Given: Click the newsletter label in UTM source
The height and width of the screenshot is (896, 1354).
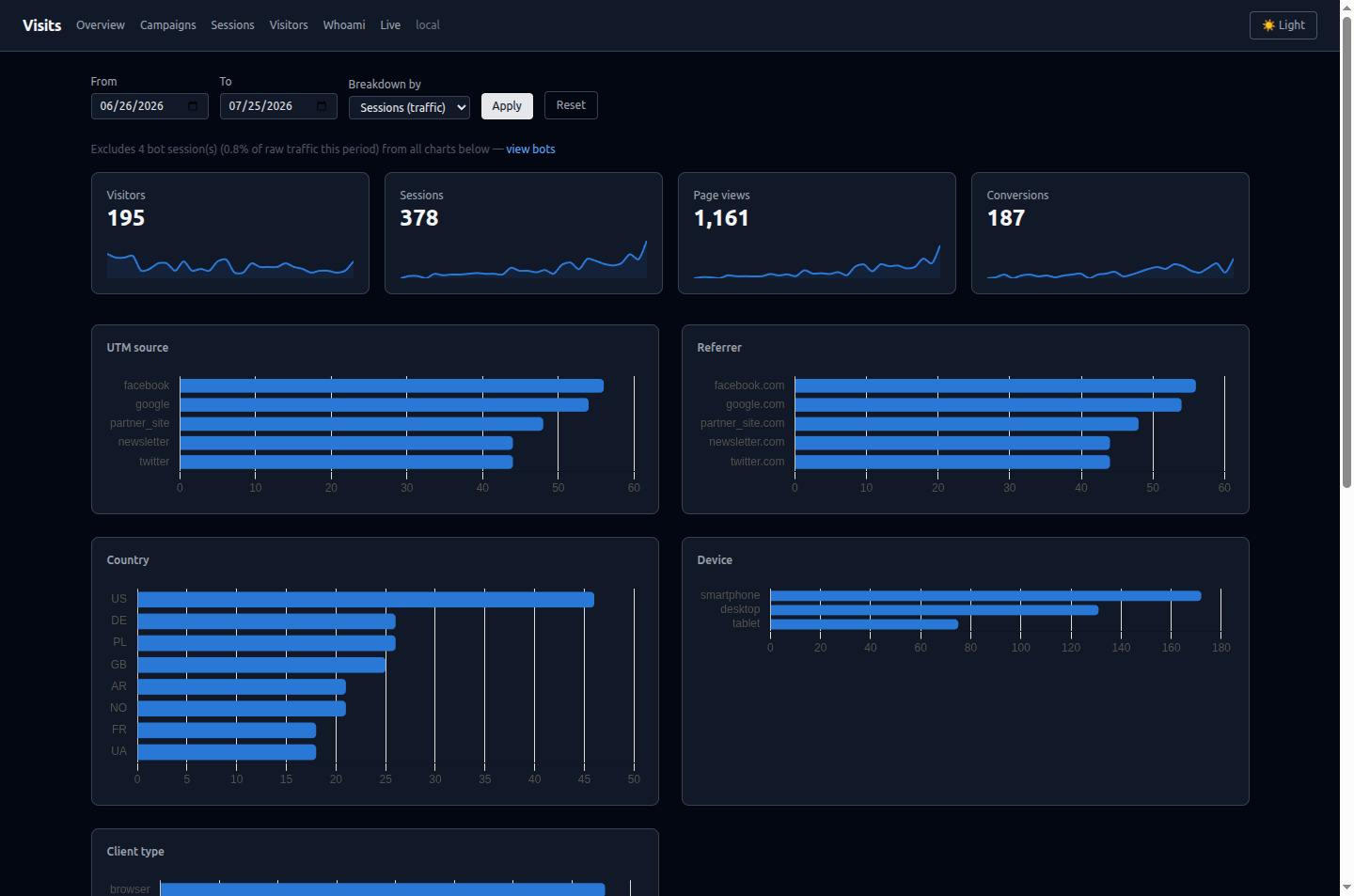Looking at the screenshot, I should click(x=144, y=443).
